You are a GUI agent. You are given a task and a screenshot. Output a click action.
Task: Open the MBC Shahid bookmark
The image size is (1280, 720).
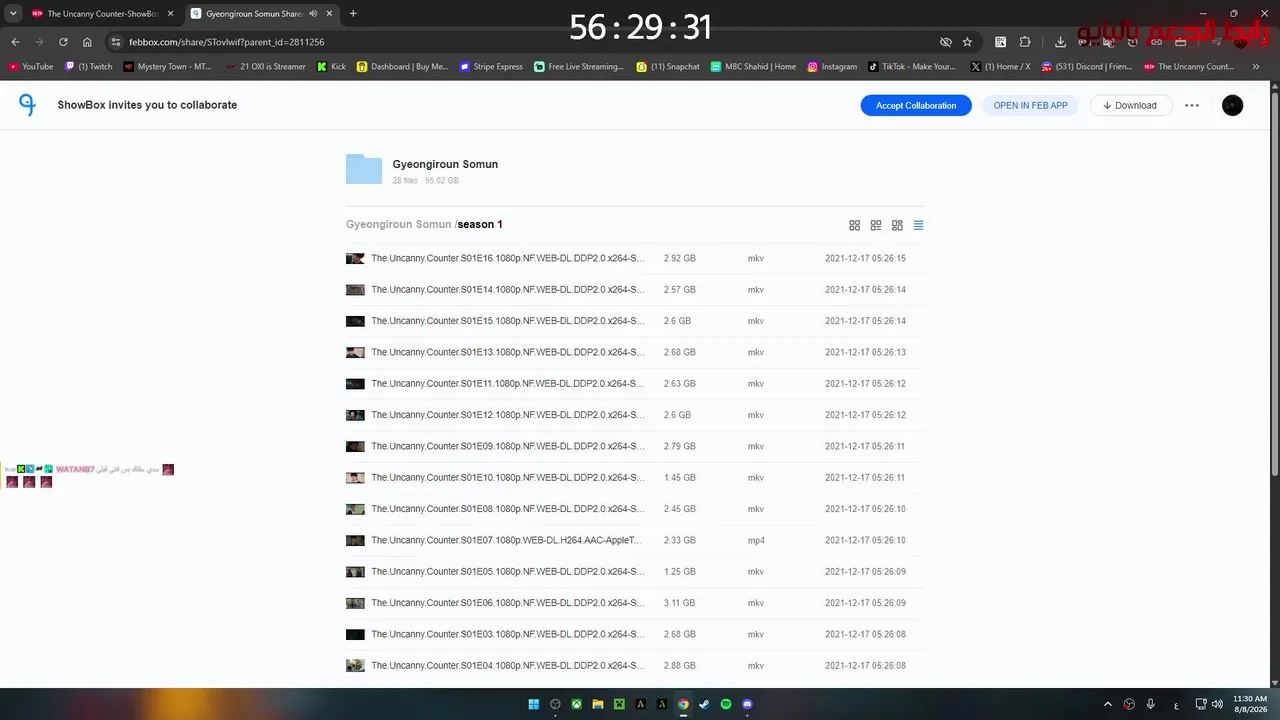753,67
